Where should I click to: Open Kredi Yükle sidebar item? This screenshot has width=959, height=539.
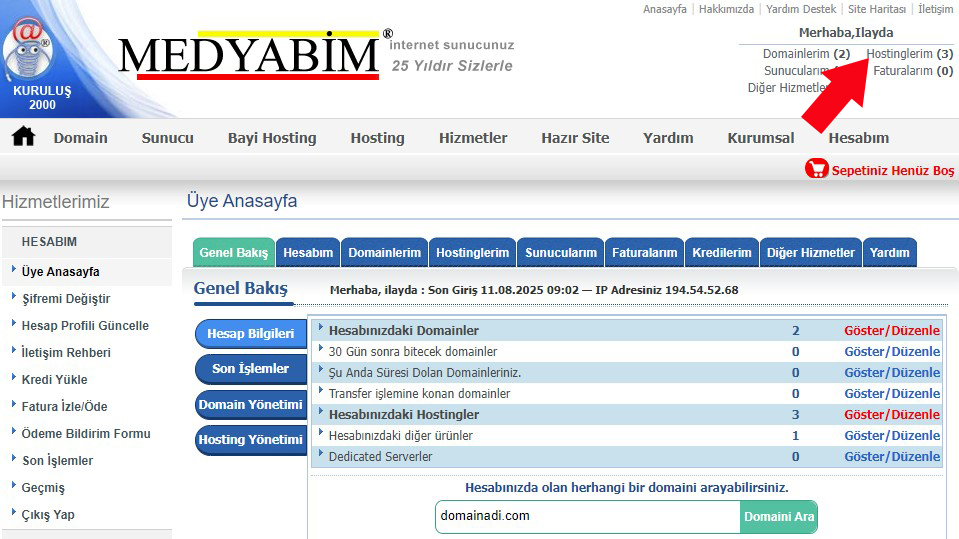(x=54, y=379)
